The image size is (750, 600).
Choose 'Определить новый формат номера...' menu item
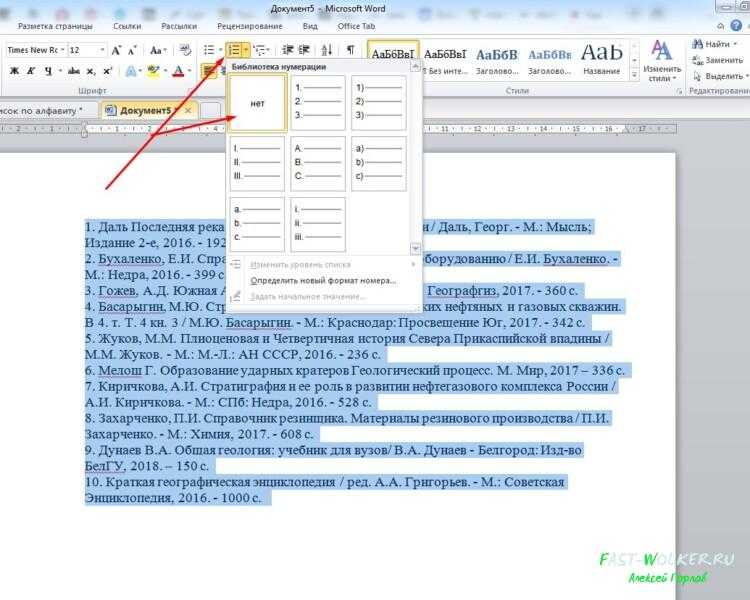(x=323, y=280)
